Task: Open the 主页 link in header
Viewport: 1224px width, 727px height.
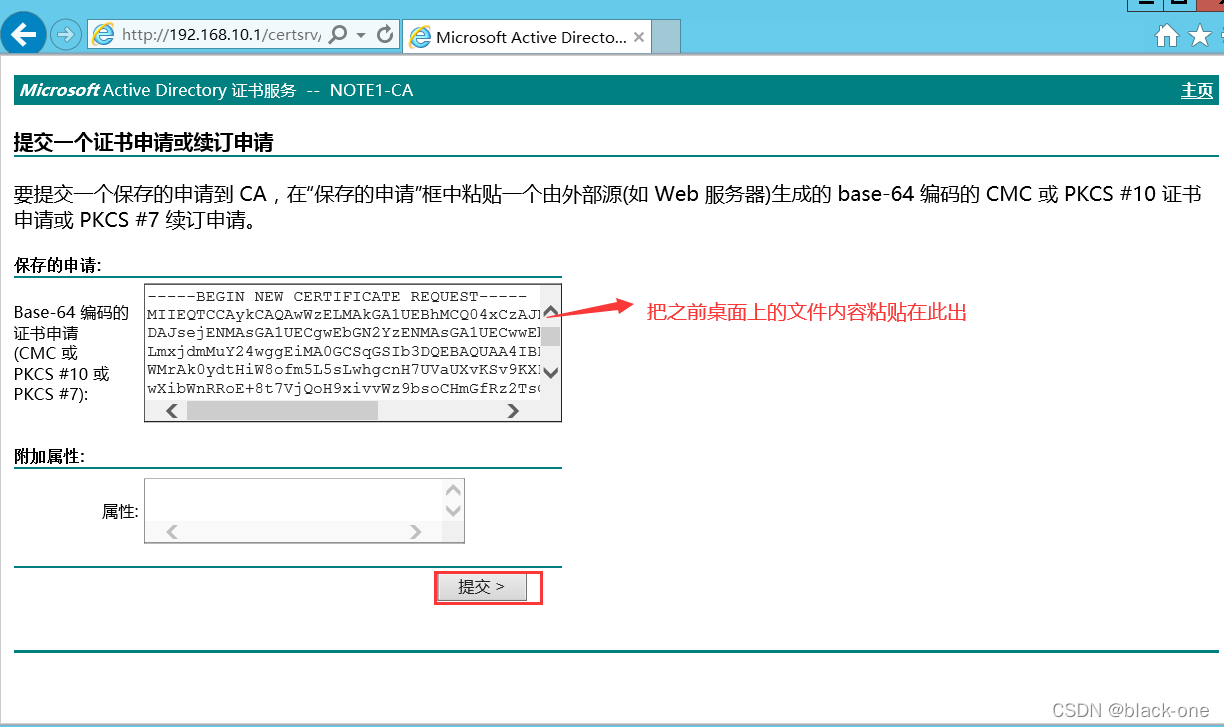Action: point(1197,91)
